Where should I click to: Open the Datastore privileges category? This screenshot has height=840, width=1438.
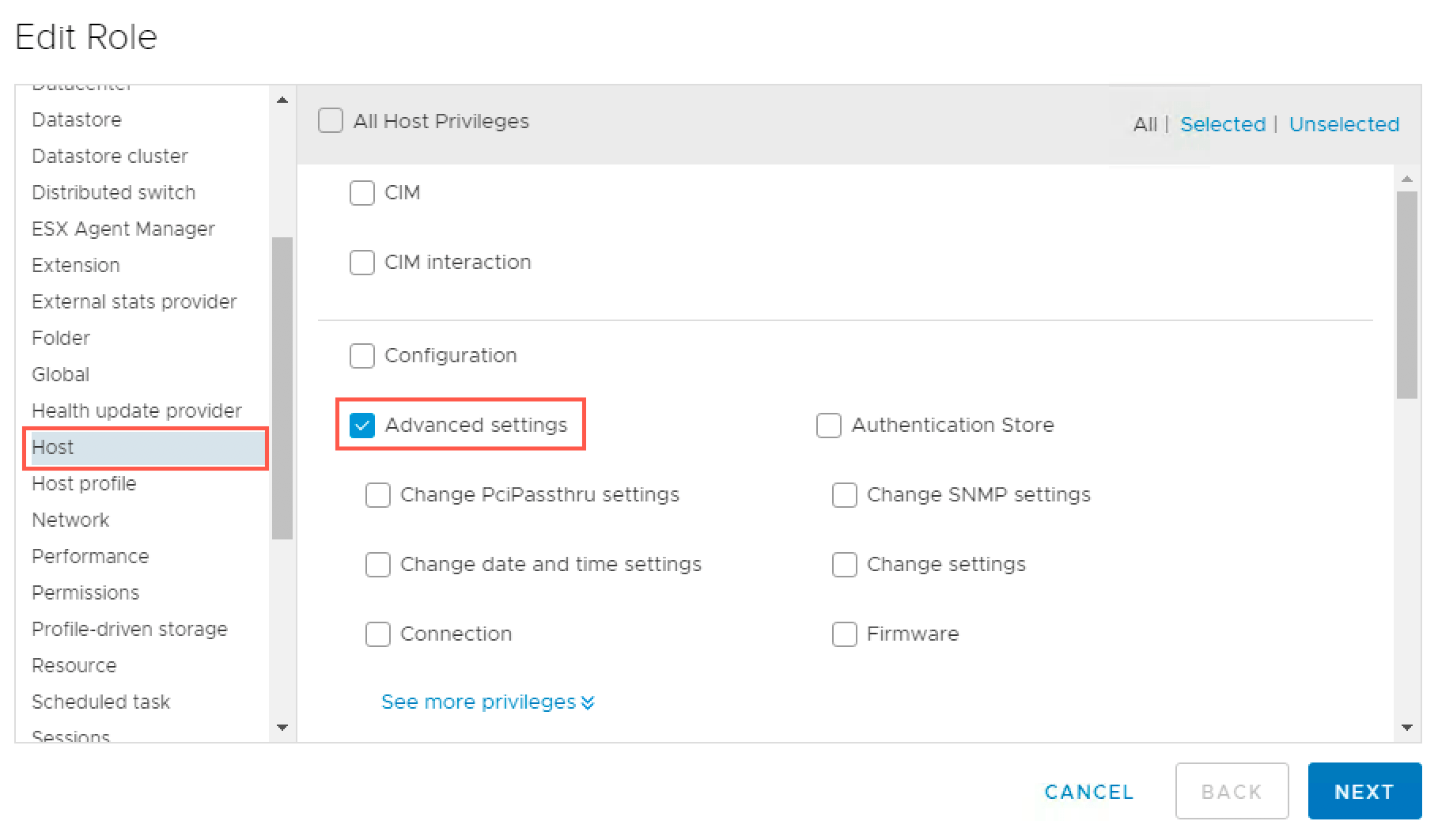[77, 119]
